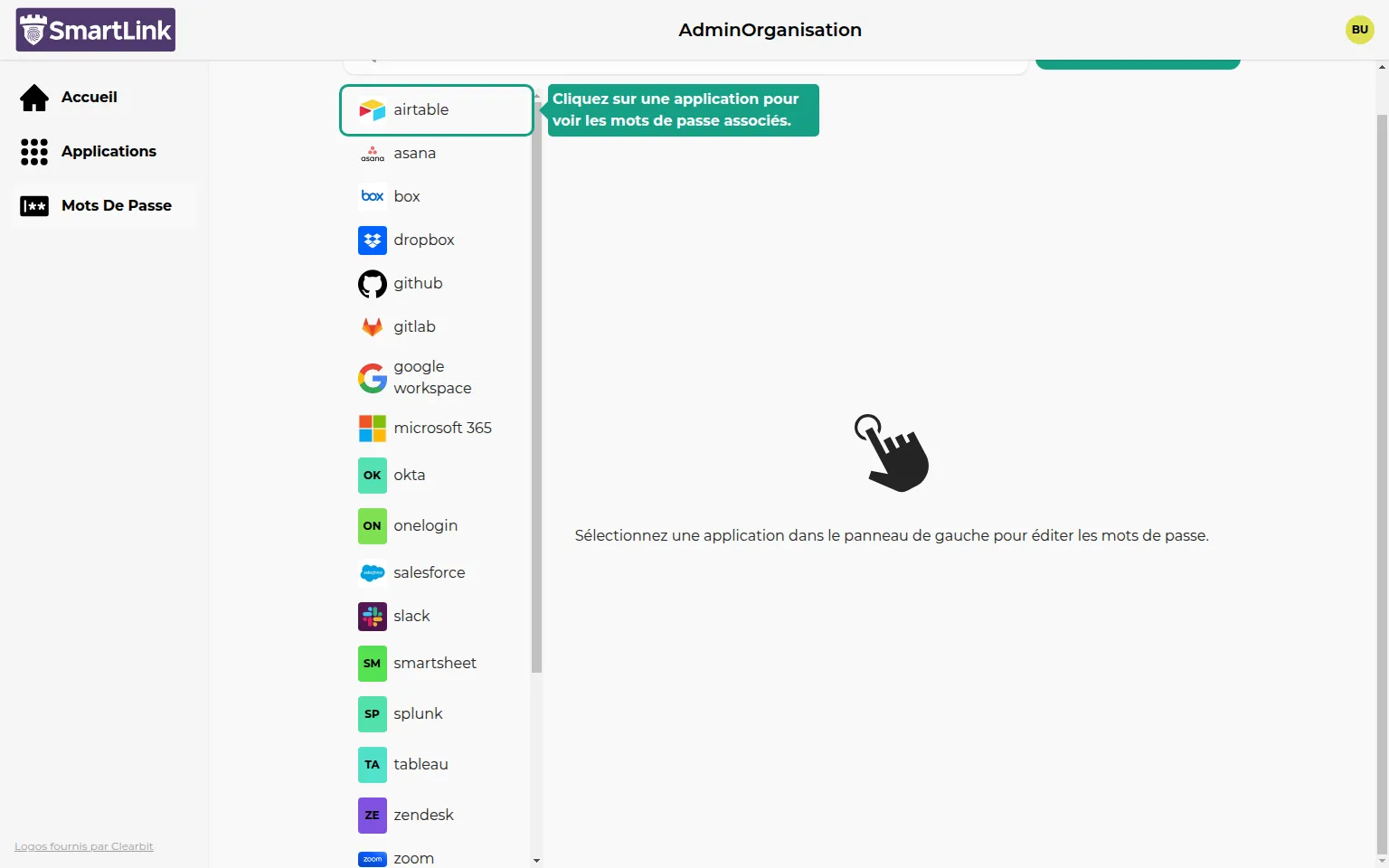Click the Google G logo icon
This screenshot has height=868, width=1389.
tap(373, 378)
